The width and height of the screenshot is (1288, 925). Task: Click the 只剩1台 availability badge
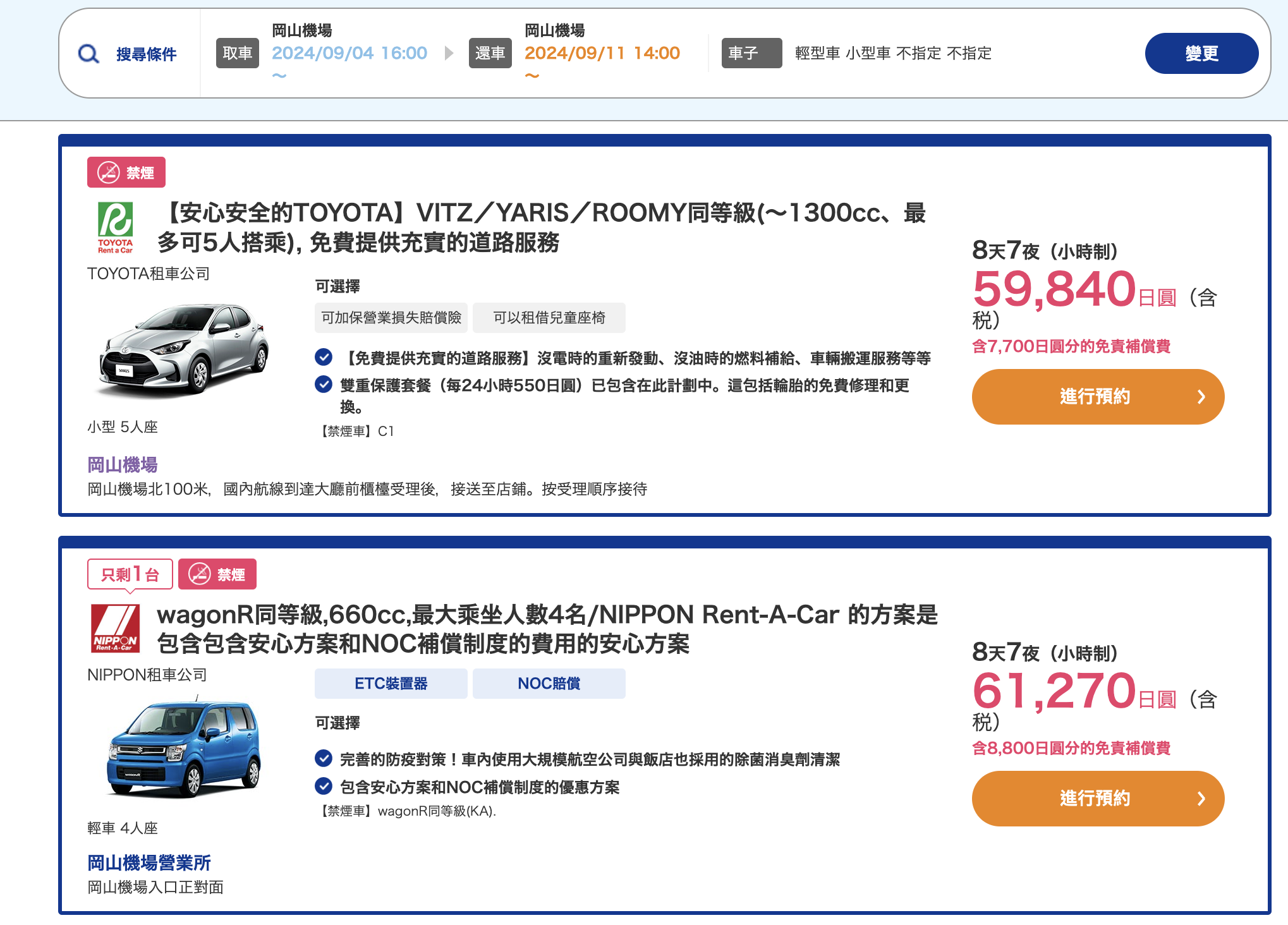pyautogui.click(x=130, y=574)
